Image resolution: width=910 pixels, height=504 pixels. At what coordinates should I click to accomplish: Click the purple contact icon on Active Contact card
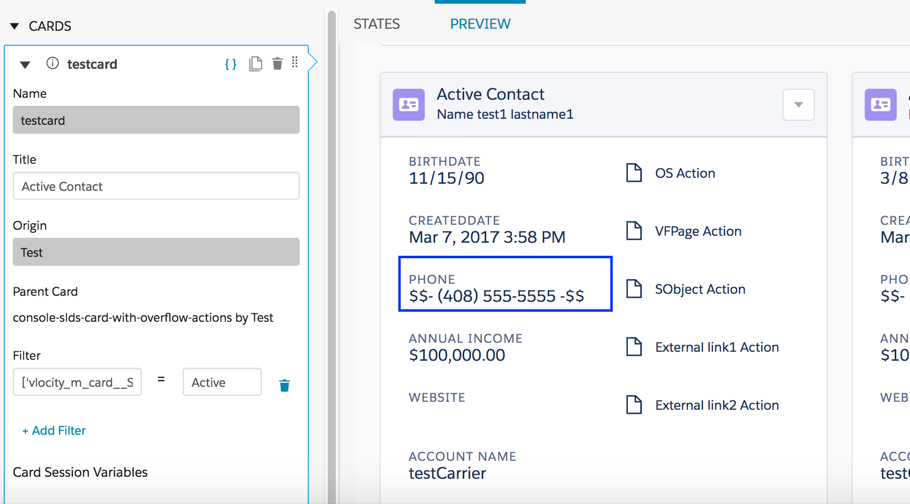click(x=409, y=105)
